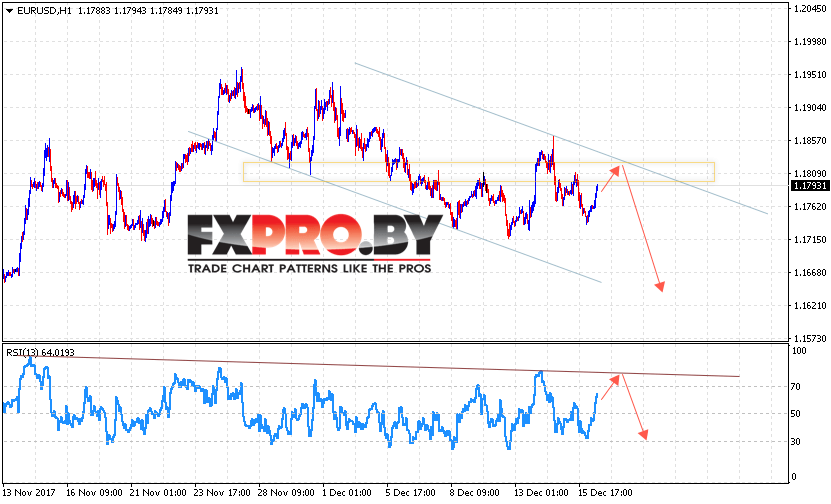Select the 1 Dec 01:00 time label

(x=347, y=493)
